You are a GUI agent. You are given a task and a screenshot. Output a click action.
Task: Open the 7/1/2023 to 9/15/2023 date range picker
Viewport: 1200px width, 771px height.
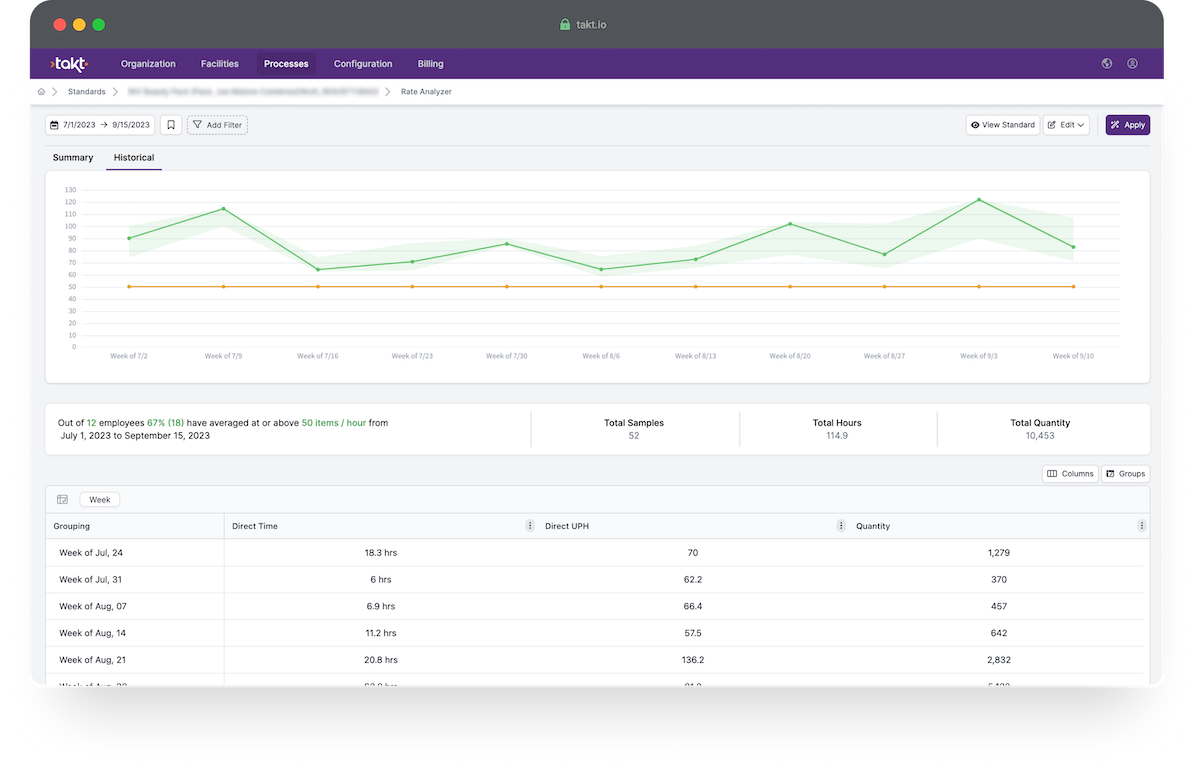100,125
